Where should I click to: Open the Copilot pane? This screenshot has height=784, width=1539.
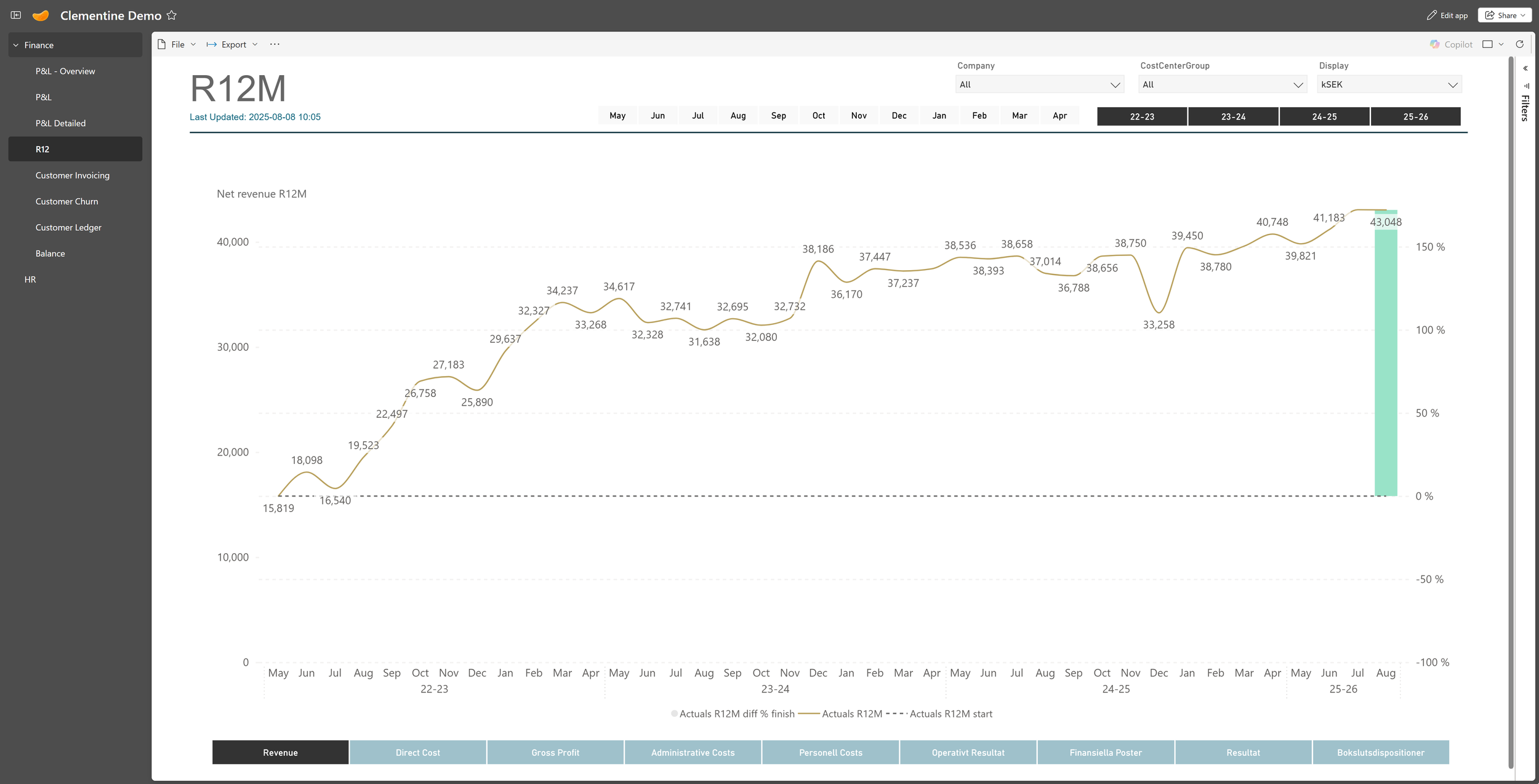1451,44
